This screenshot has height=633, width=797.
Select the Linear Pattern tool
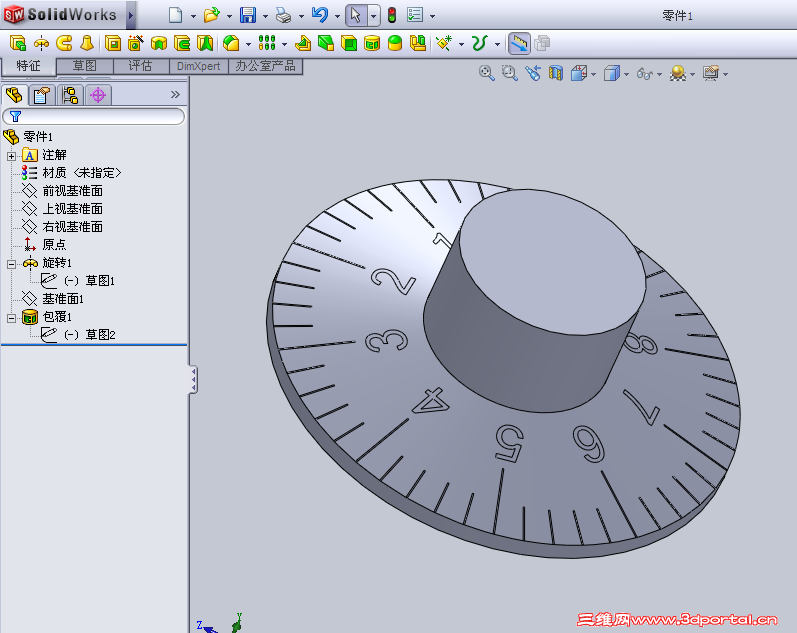coord(267,43)
